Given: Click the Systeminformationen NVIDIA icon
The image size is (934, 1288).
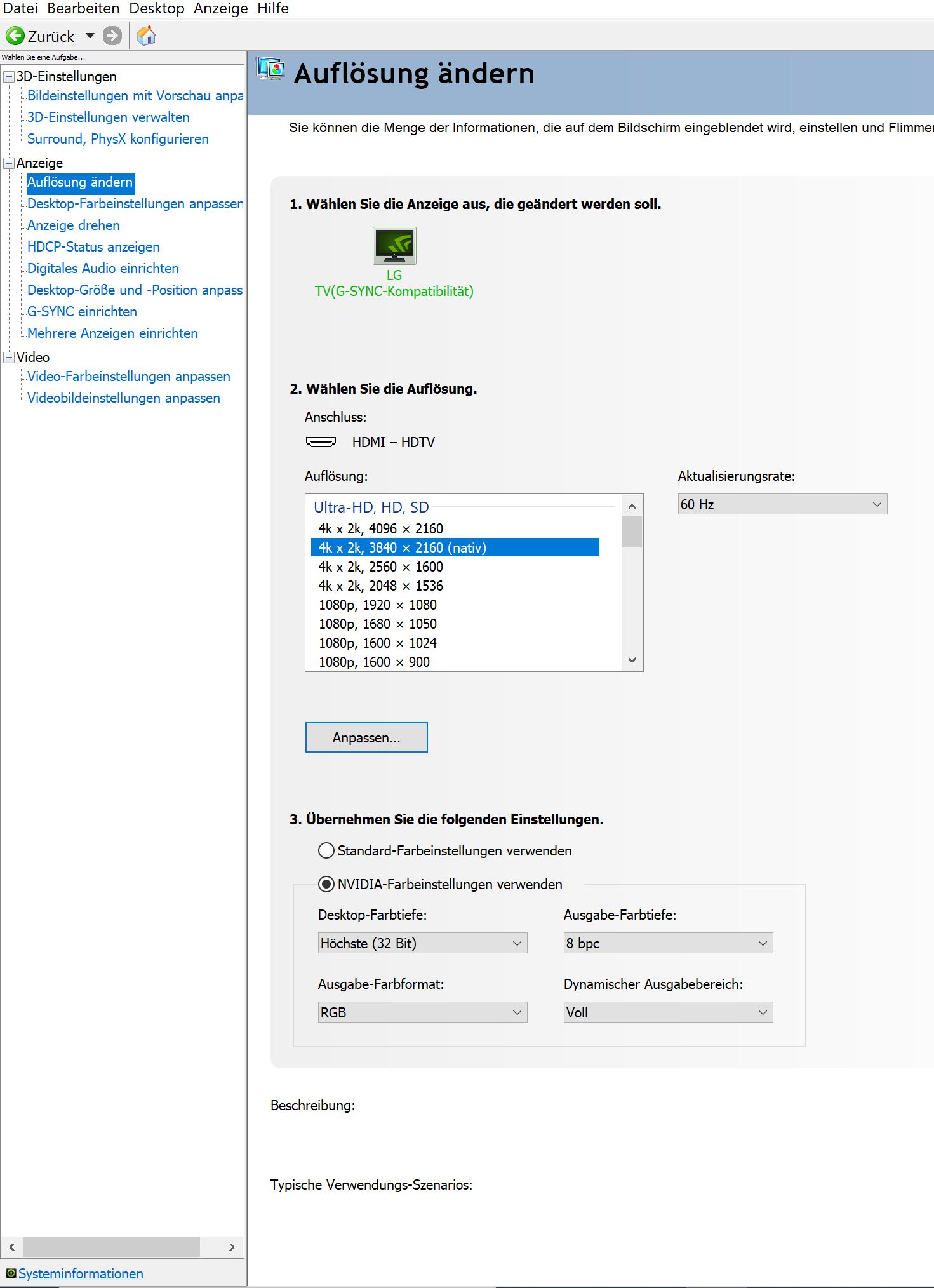Looking at the screenshot, I should [x=11, y=1273].
